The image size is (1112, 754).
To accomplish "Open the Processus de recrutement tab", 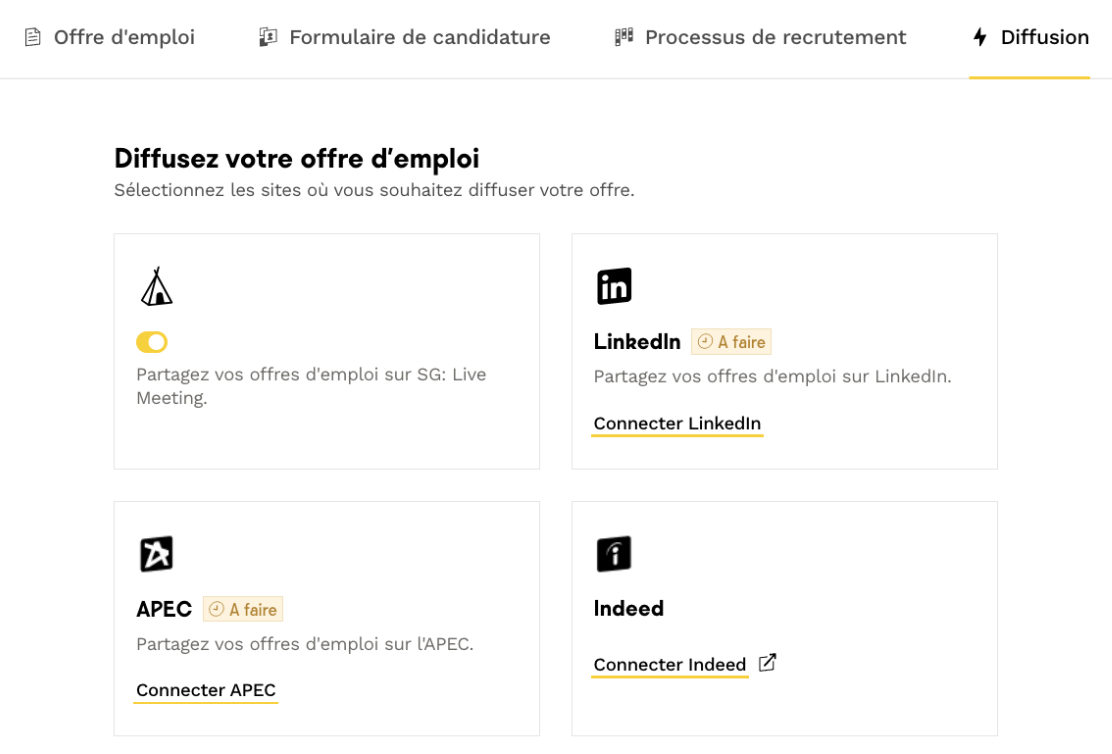I will point(760,37).
